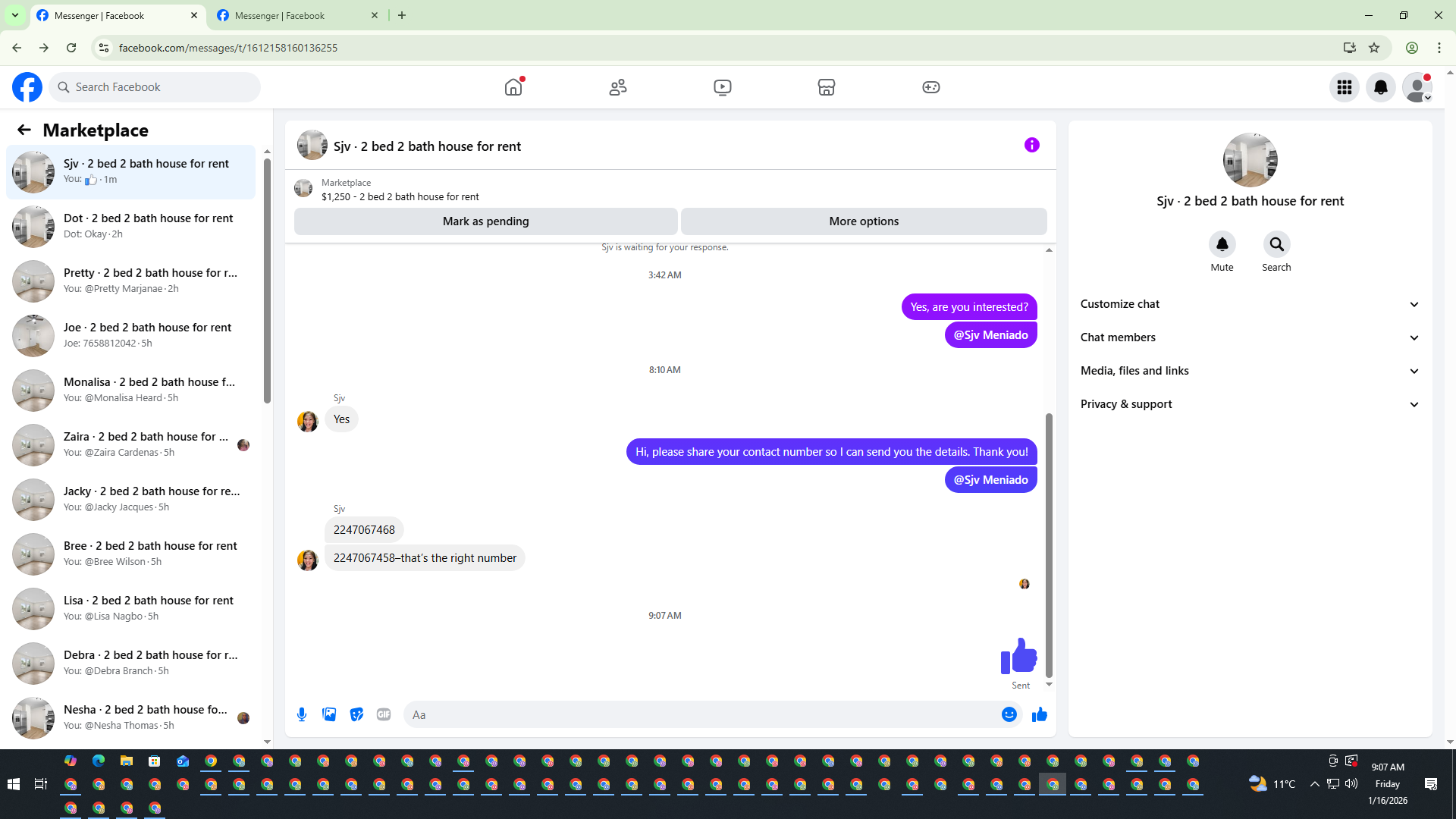The width and height of the screenshot is (1456, 819).
Task: Open the sticker picker
Action: click(356, 714)
